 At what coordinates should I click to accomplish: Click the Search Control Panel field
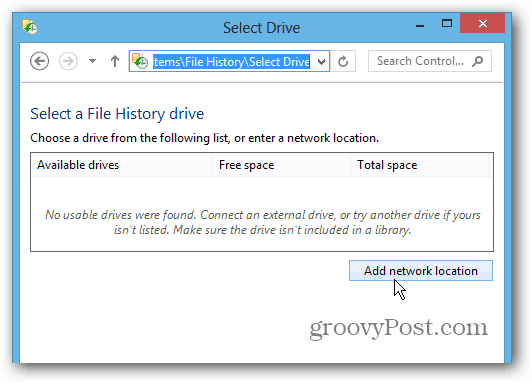[430, 61]
